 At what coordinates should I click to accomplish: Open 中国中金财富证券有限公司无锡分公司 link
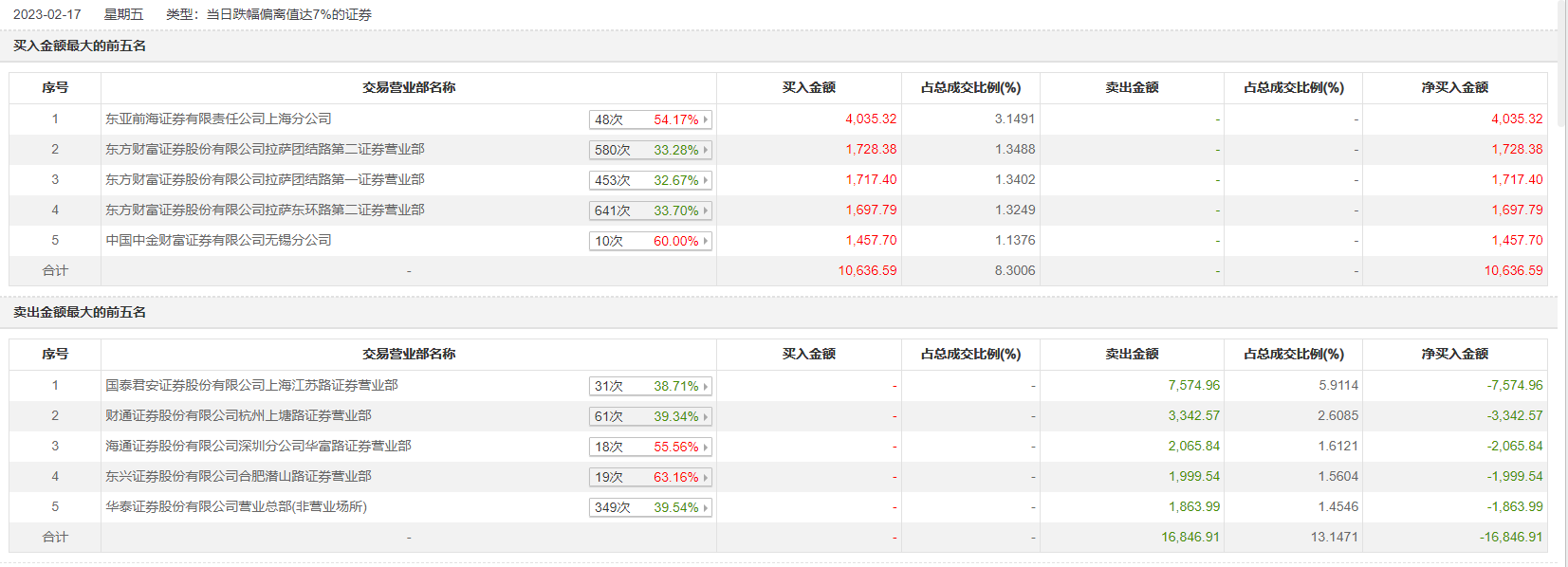[x=218, y=241]
